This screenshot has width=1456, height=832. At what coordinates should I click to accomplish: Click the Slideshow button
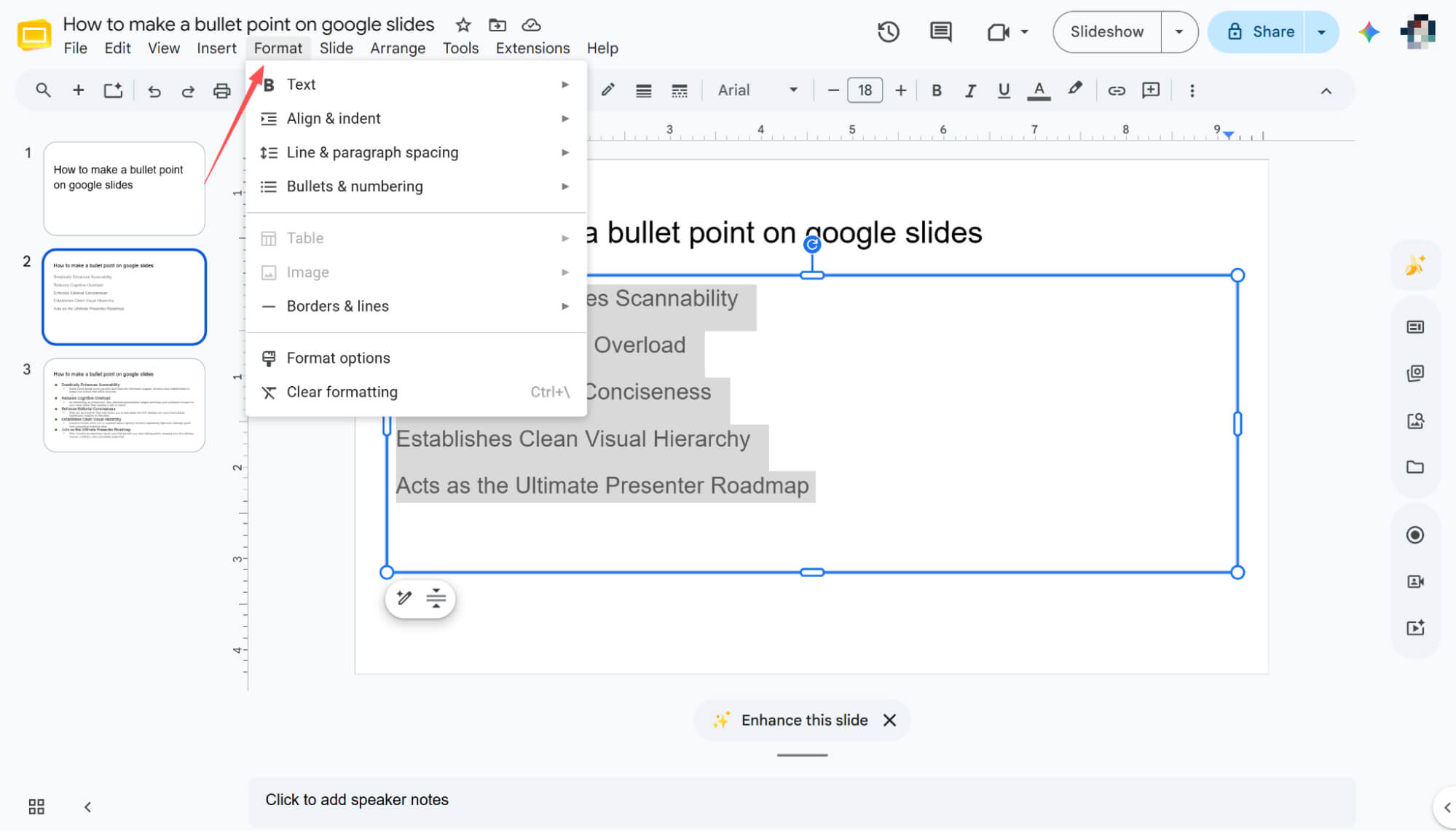pos(1107,32)
